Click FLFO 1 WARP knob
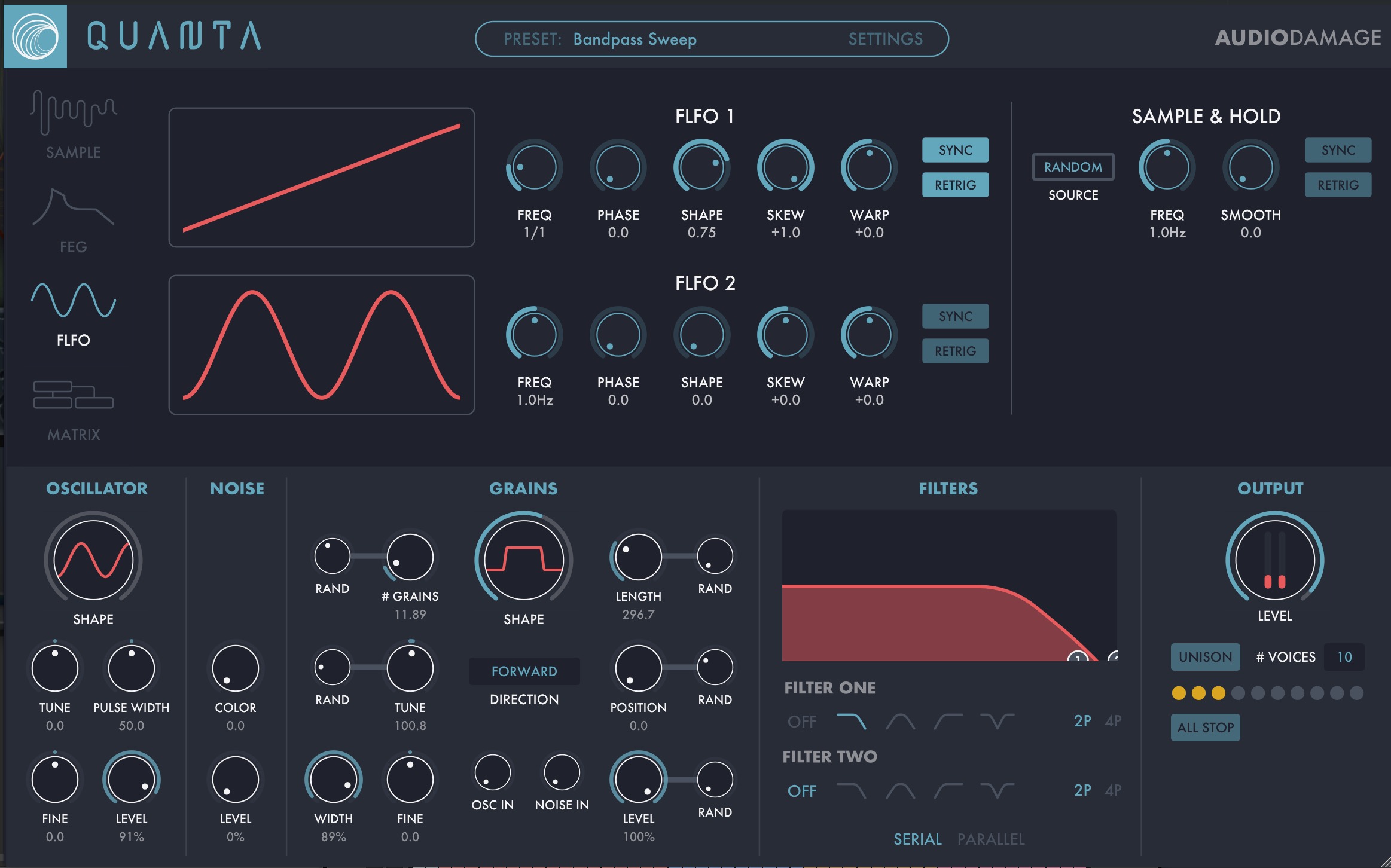 [x=869, y=168]
